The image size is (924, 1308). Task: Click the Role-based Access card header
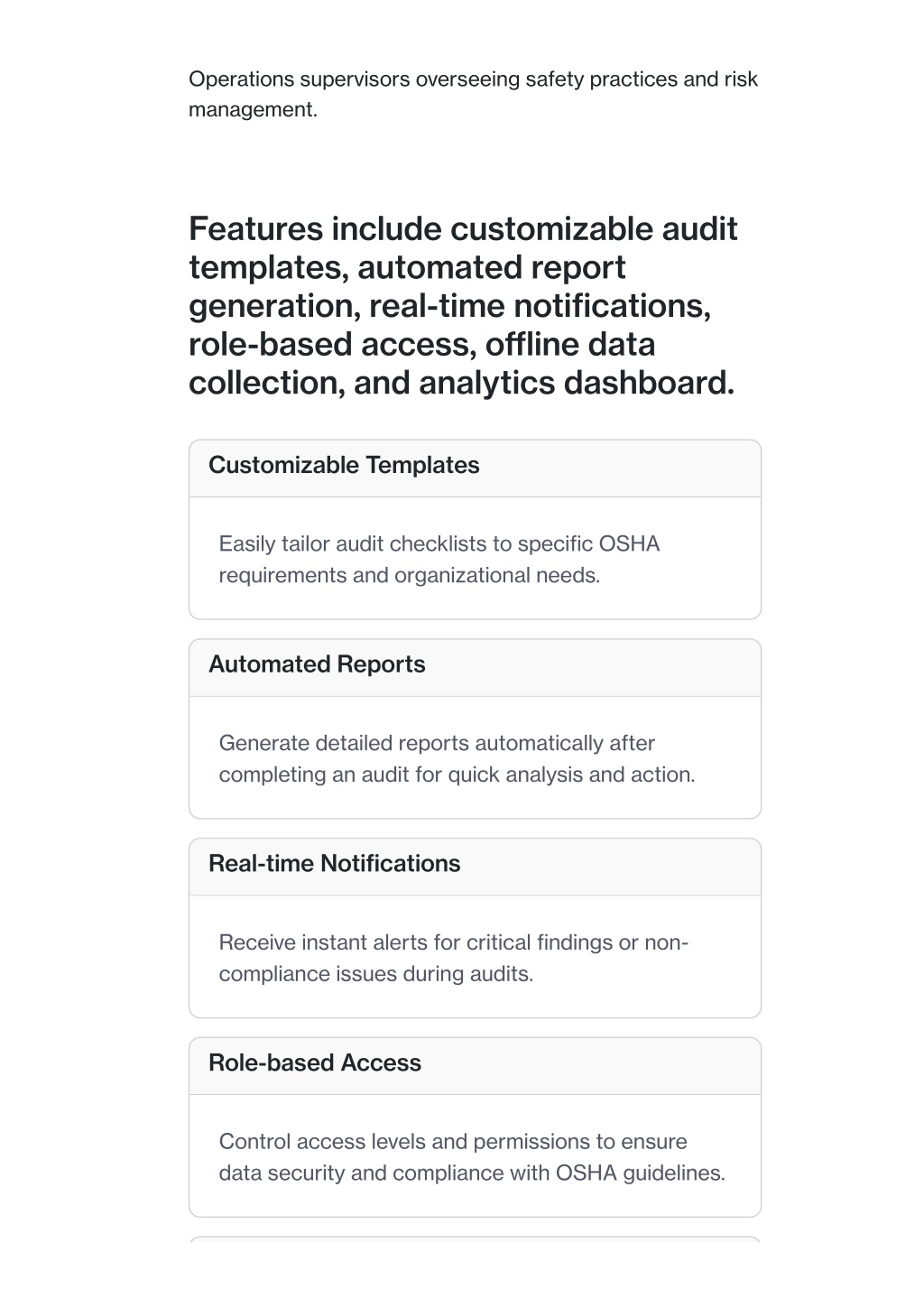coord(475,1066)
